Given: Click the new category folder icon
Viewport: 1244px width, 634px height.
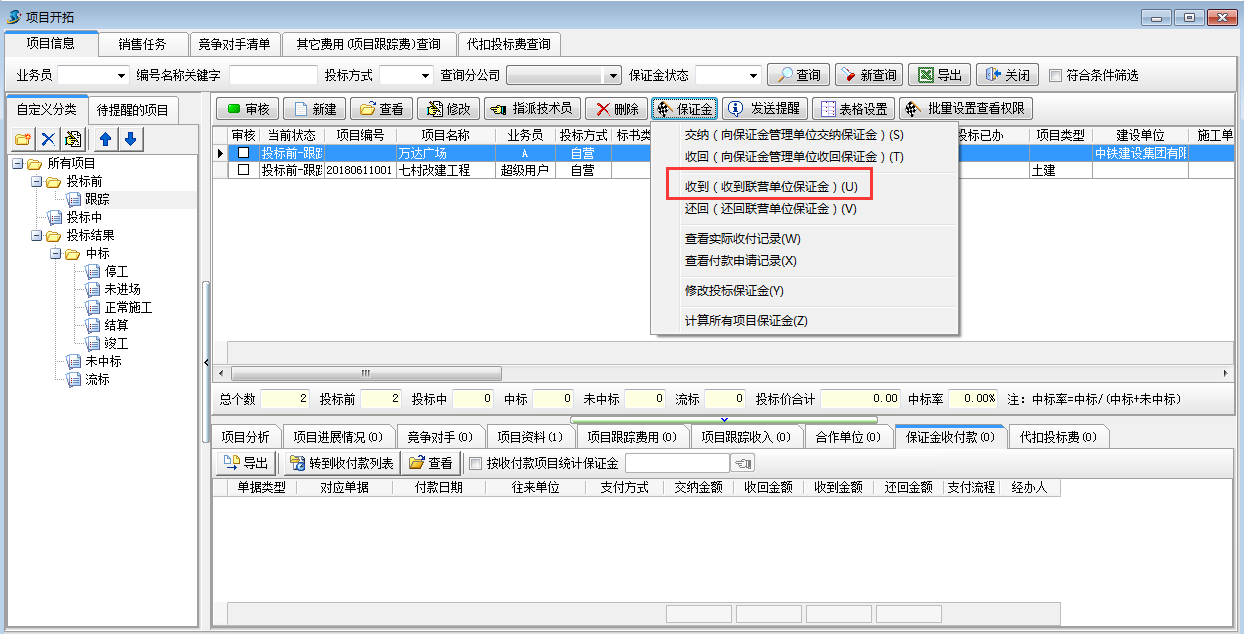Looking at the screenshot, I should click(22, 139).
